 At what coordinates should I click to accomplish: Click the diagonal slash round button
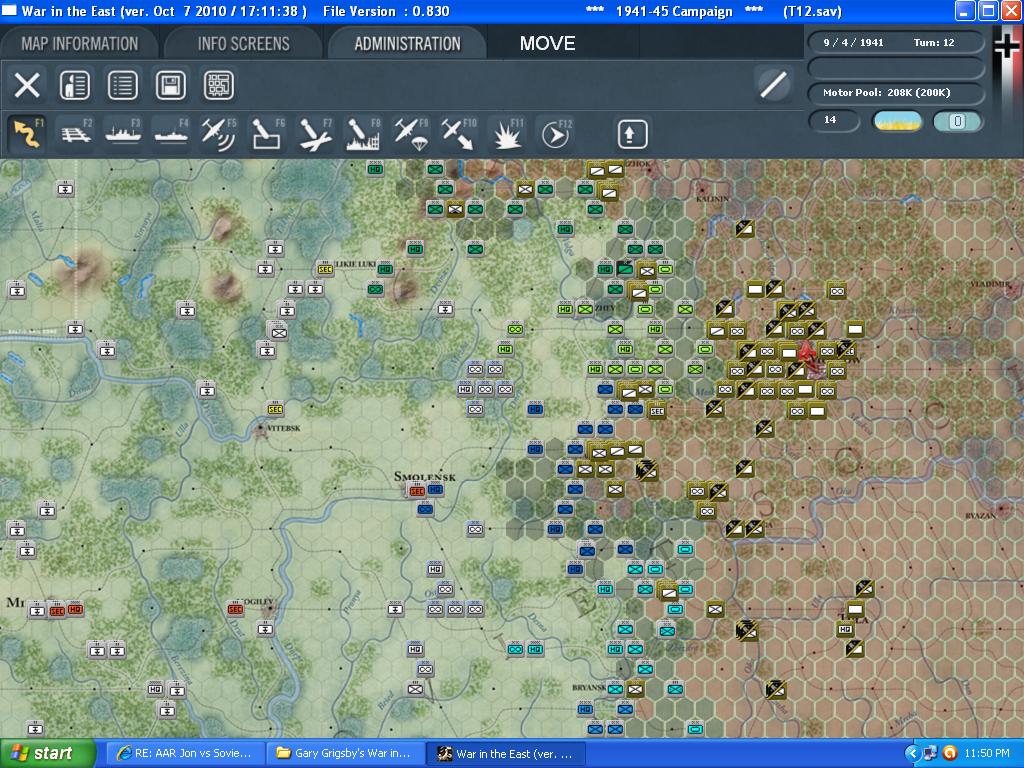pos(774,85)
